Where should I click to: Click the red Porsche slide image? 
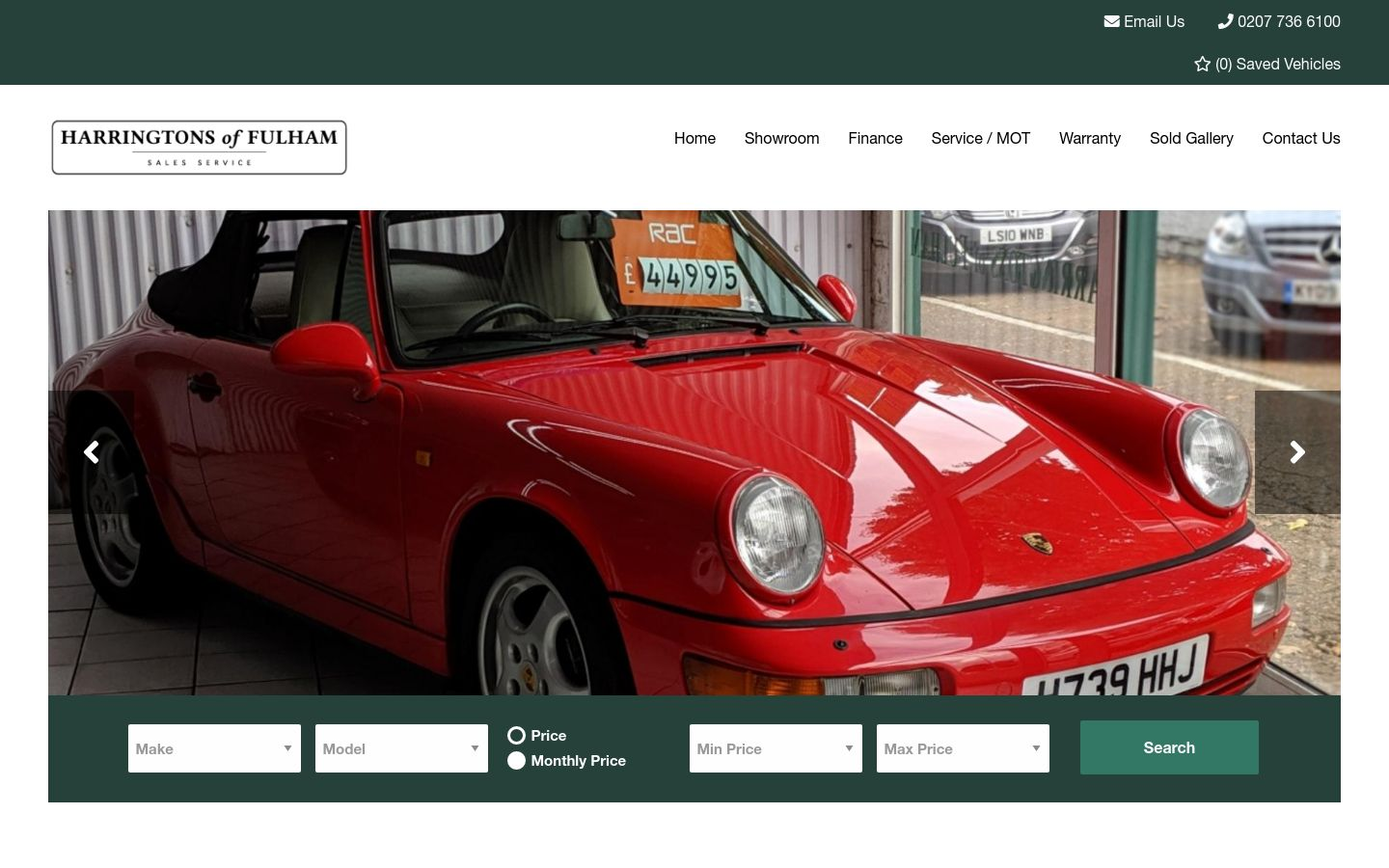[x=694, y=452]
